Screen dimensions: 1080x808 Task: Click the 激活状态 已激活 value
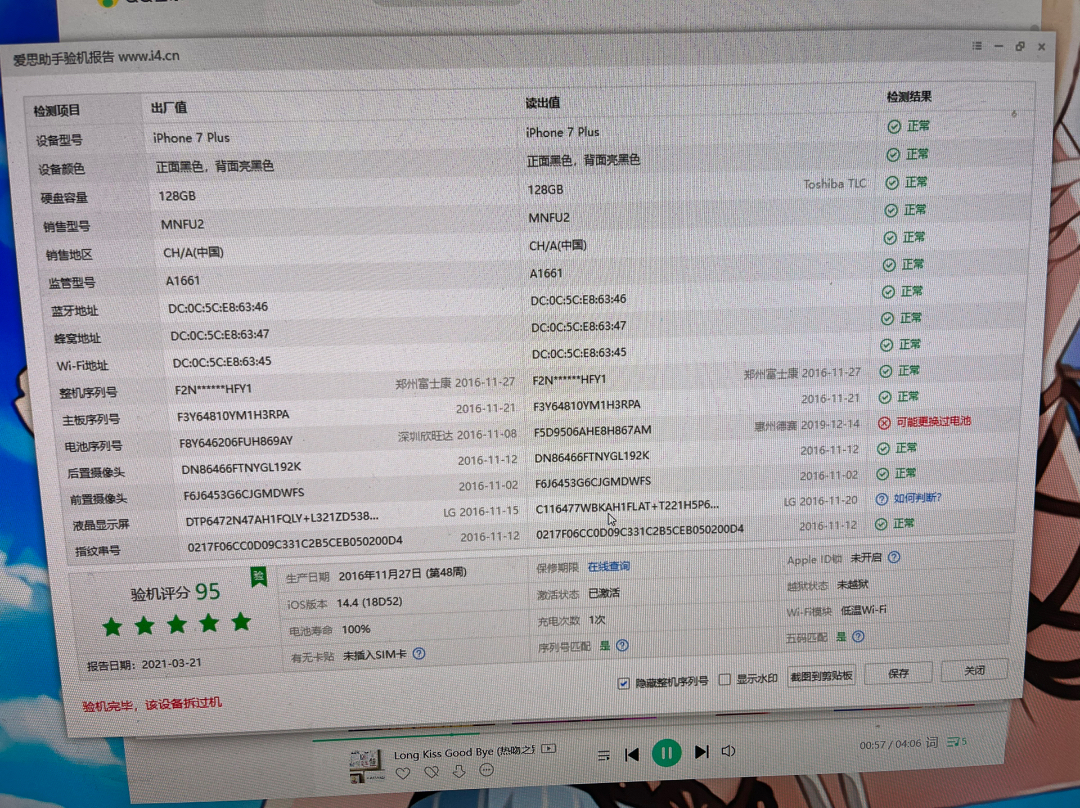click(604, 593)
